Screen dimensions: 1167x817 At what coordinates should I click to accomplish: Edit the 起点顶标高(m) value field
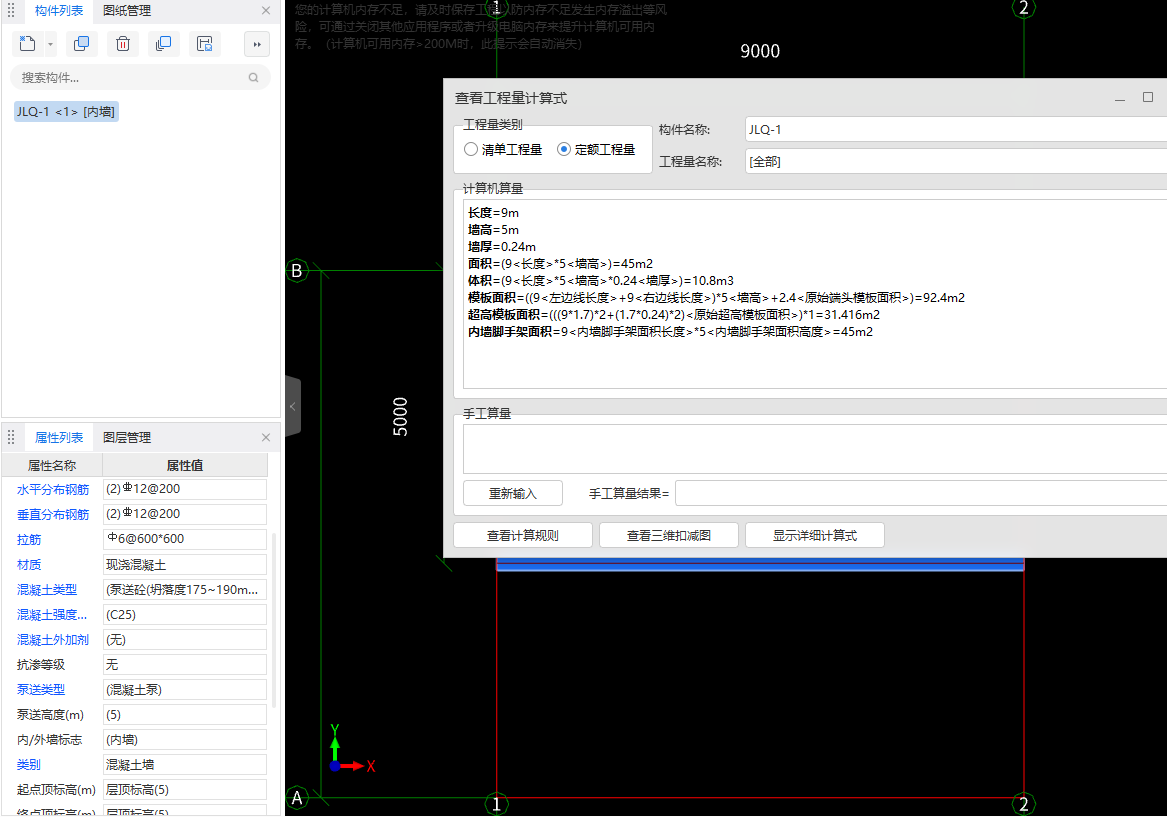[185, 789]
